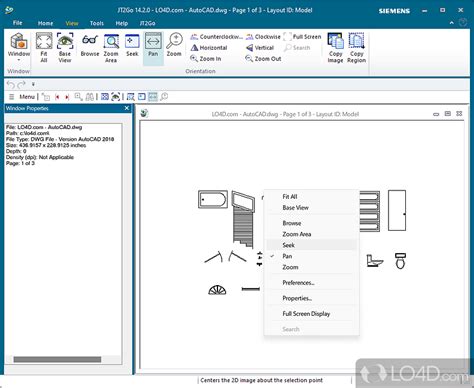474x388 pixels.
Task: Open the Tools ribbon tab
Action: coord(97,23)
